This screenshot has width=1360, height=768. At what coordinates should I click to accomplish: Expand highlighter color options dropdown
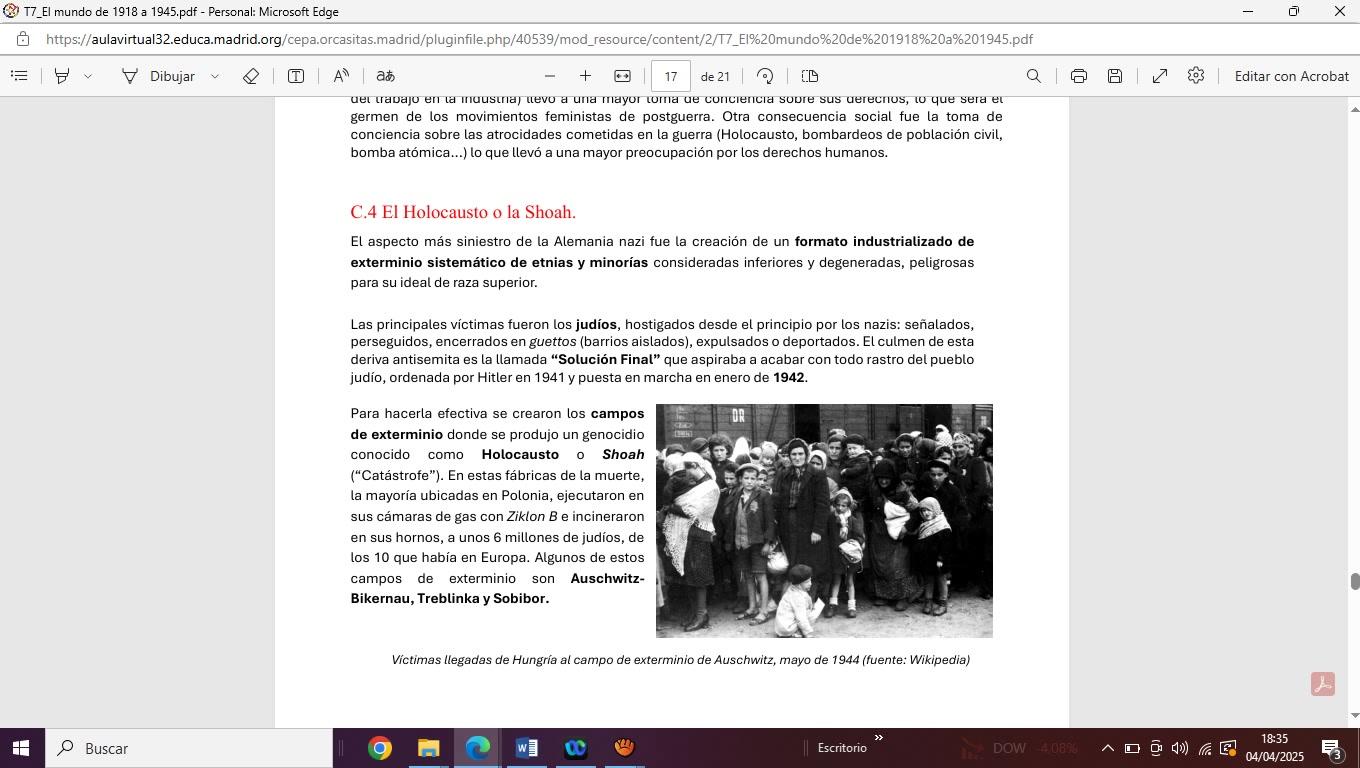(x=88, y=76)
